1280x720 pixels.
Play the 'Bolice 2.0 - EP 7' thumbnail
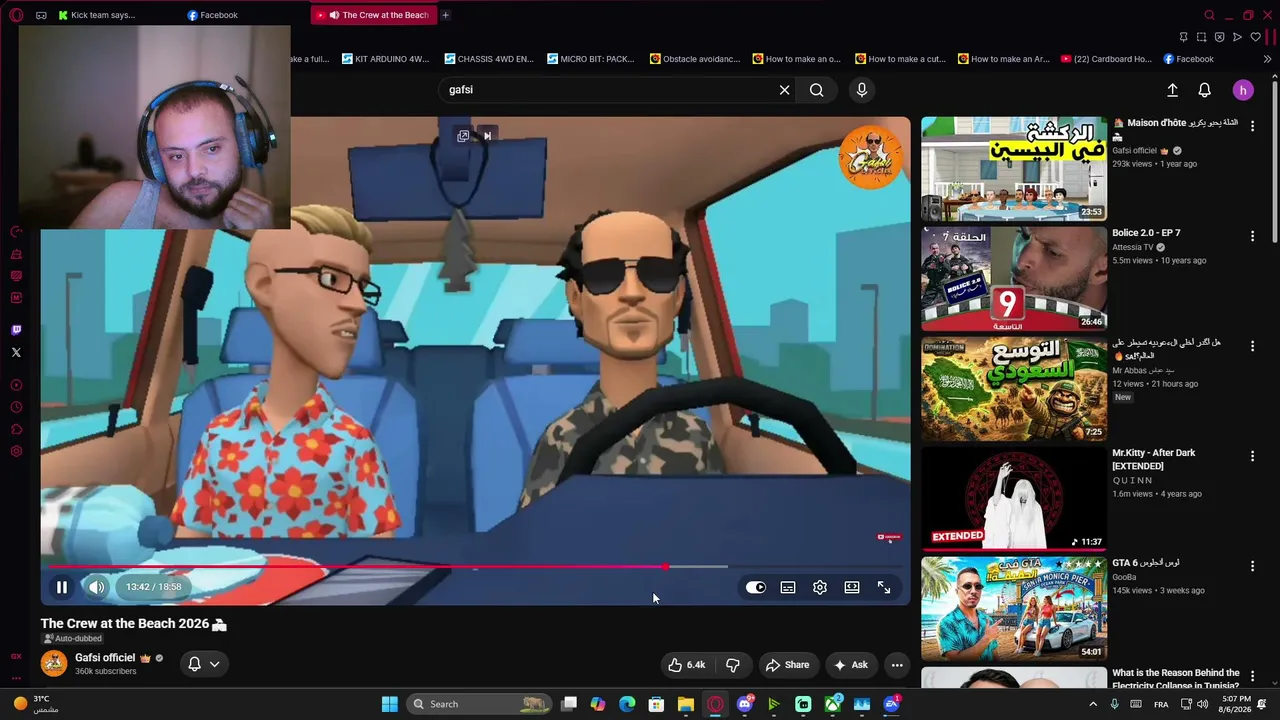(x=1014, y=279)
